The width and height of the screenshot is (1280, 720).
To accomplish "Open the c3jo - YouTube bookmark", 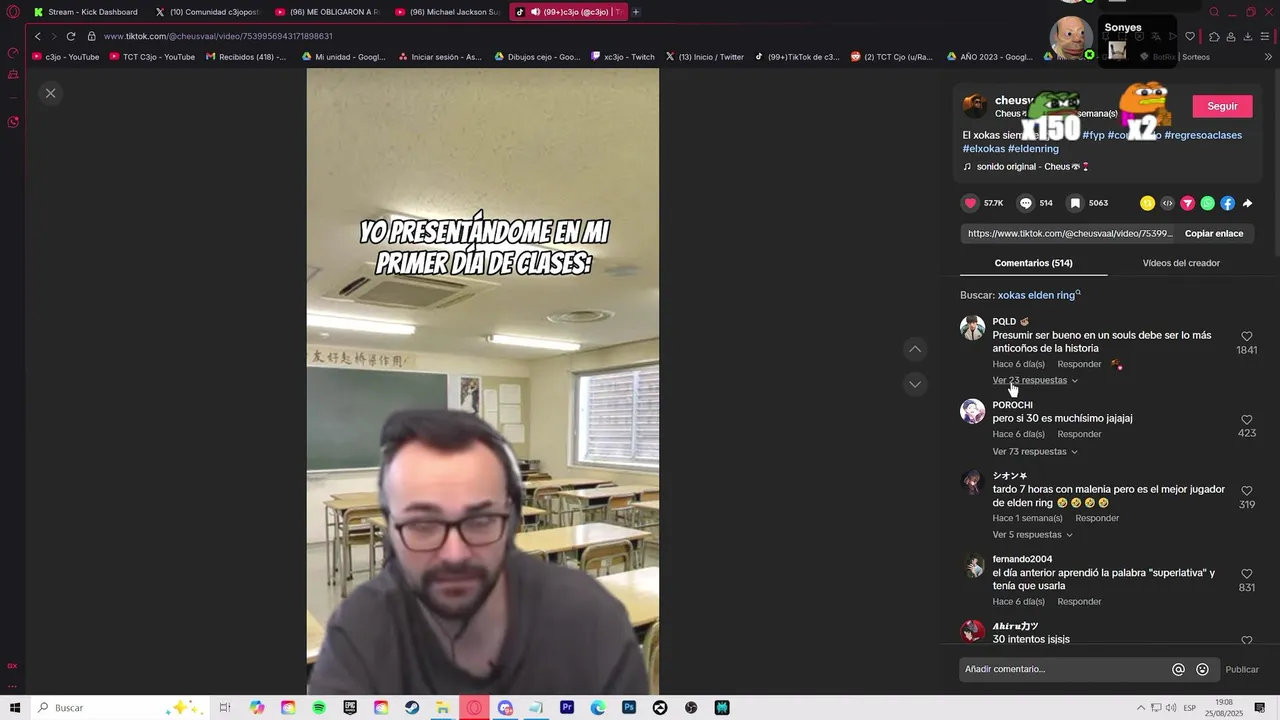I will coord(66,57).
